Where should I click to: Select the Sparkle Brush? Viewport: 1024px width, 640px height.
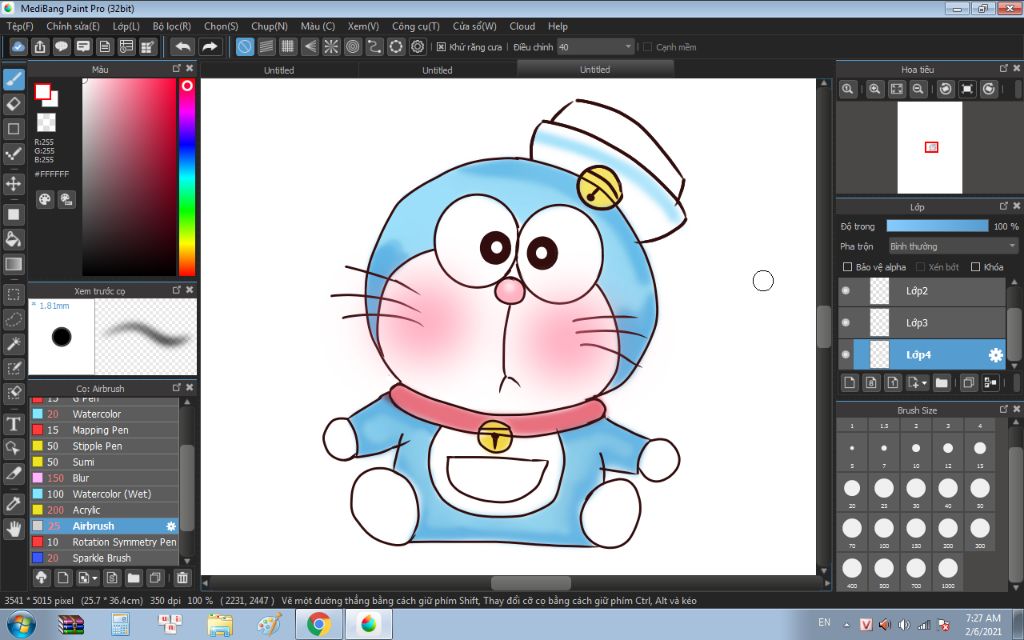coord(104,558)
